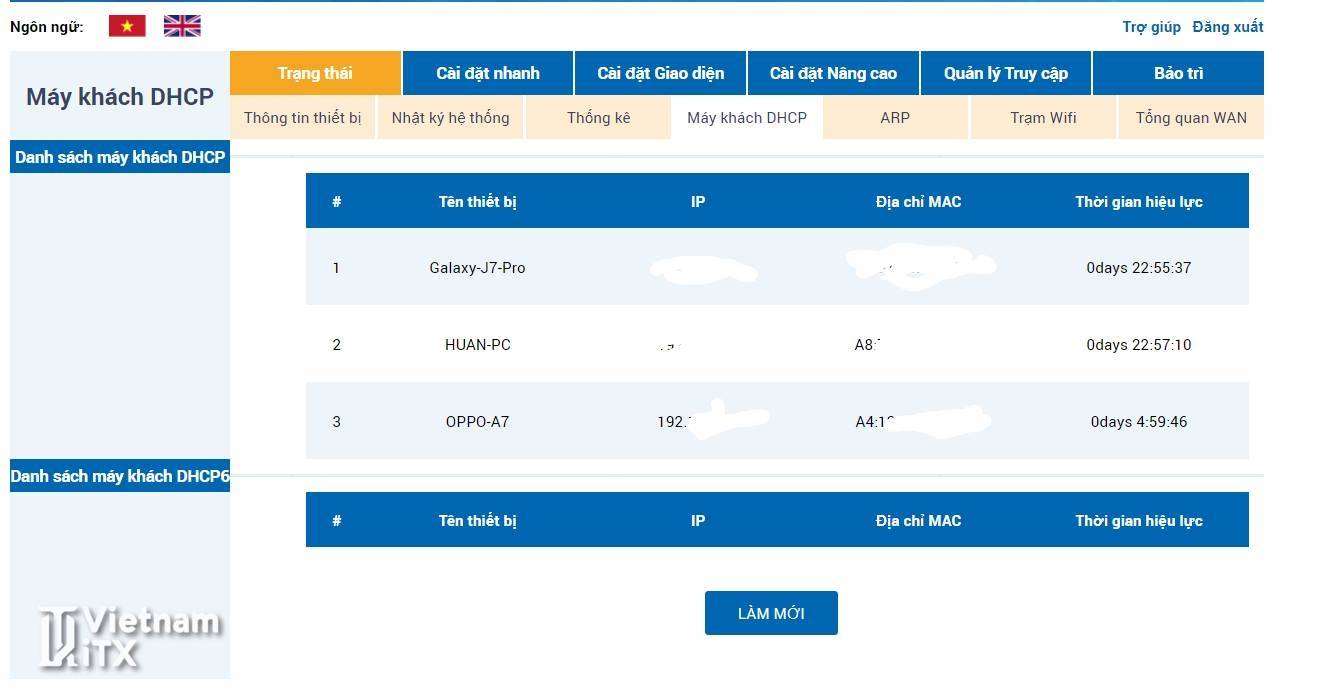Image resolution: width=1318 pixels, height=697 pixels.
Task: Switch language to Vietnamese flag icon
Action: point(127,26)
